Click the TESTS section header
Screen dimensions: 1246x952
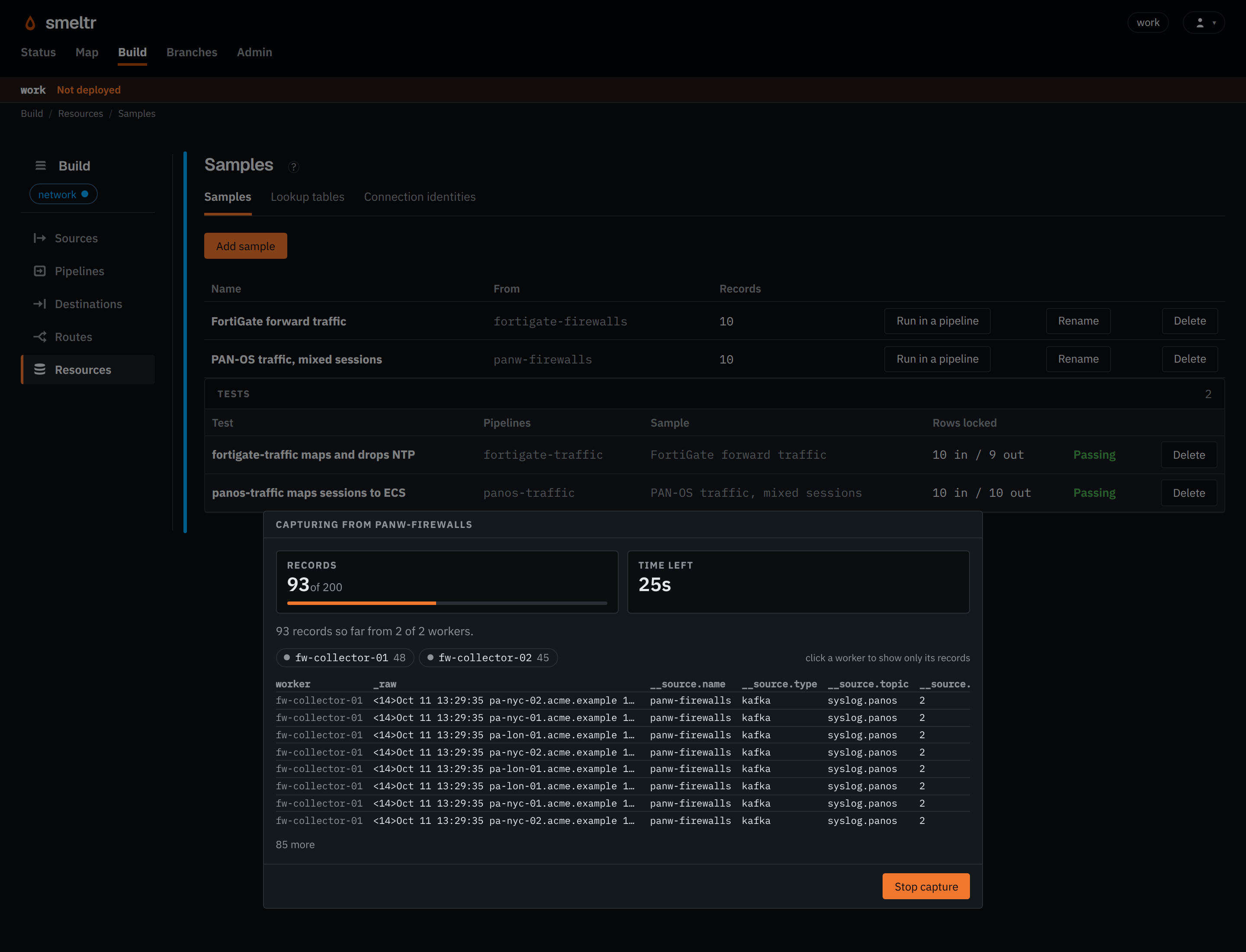[234, 394]
